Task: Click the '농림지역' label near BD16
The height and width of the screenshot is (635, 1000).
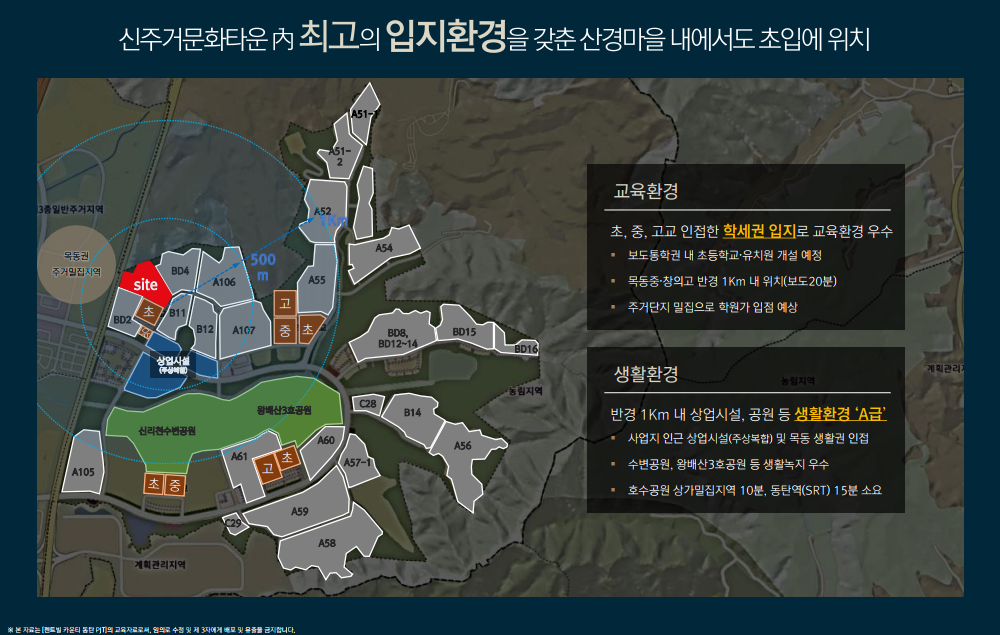Action: 526,391
